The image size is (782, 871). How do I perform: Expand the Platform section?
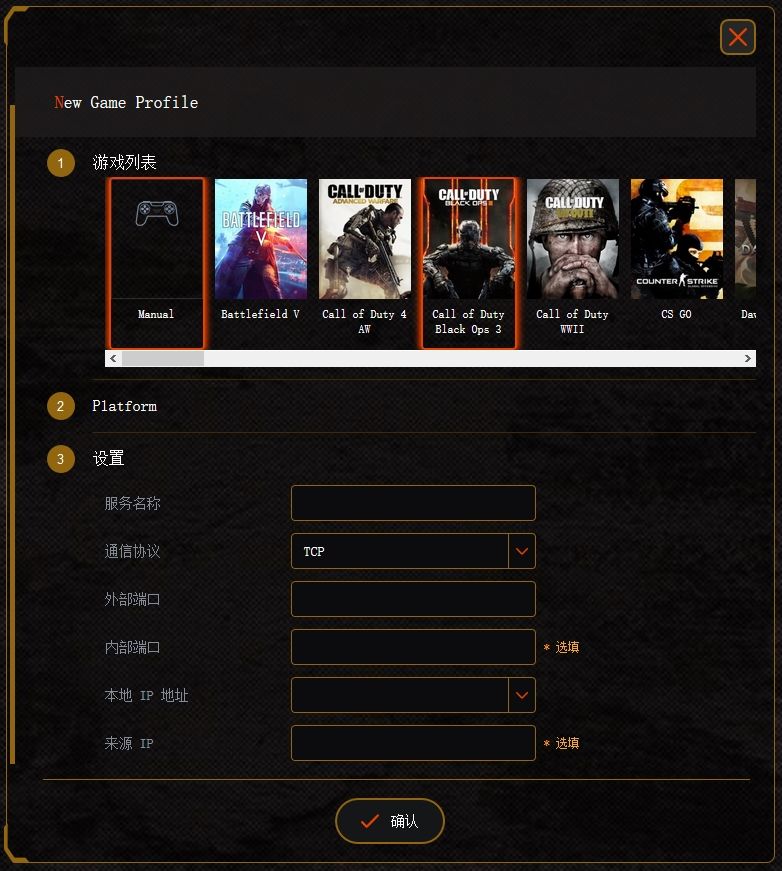pyautogui.click(x=124, y=406)
